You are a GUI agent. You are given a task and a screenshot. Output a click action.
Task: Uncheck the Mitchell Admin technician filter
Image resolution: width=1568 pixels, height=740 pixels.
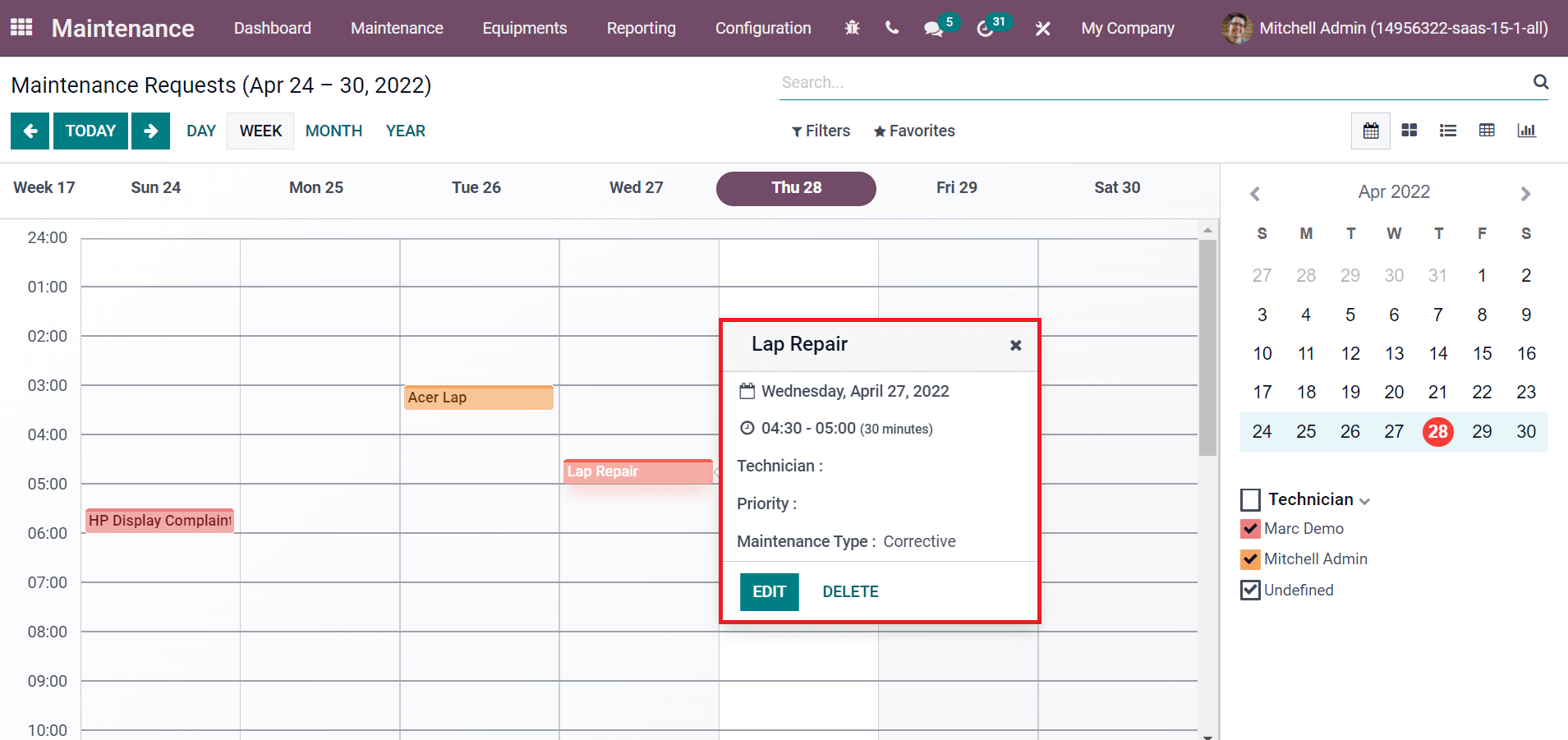(x=1250, y=559)
